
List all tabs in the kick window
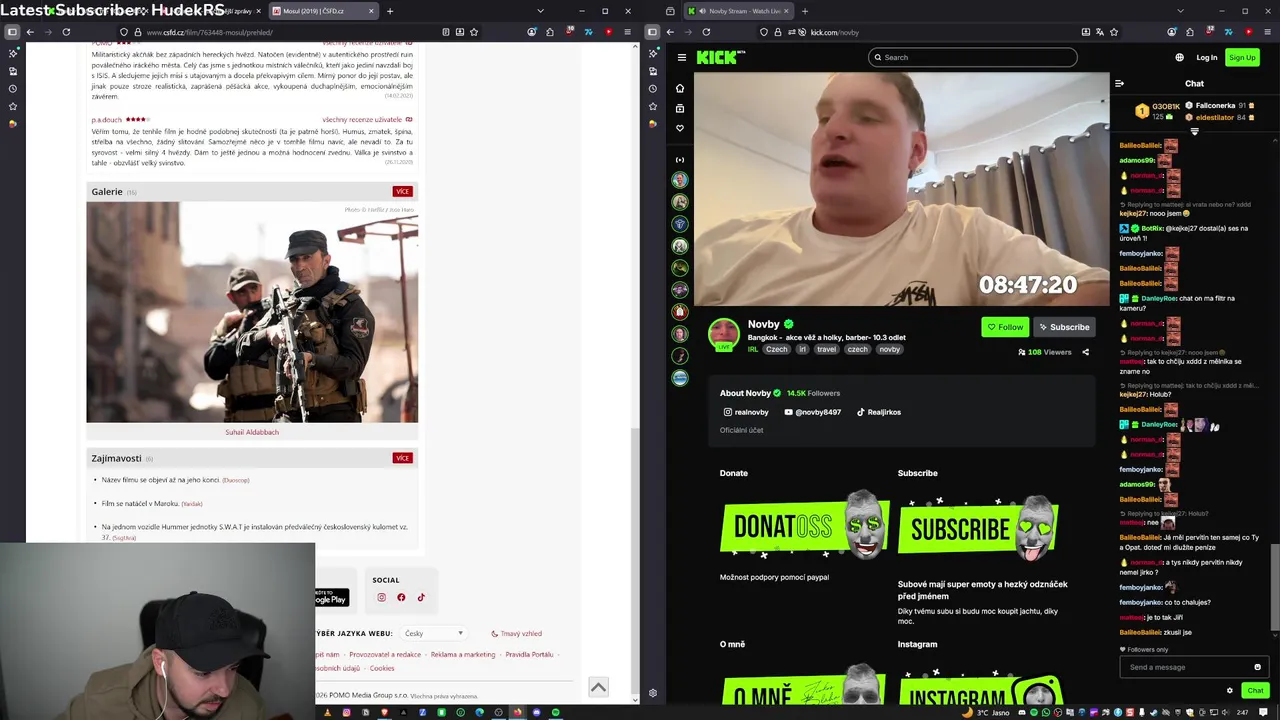tap(1180, 11)
